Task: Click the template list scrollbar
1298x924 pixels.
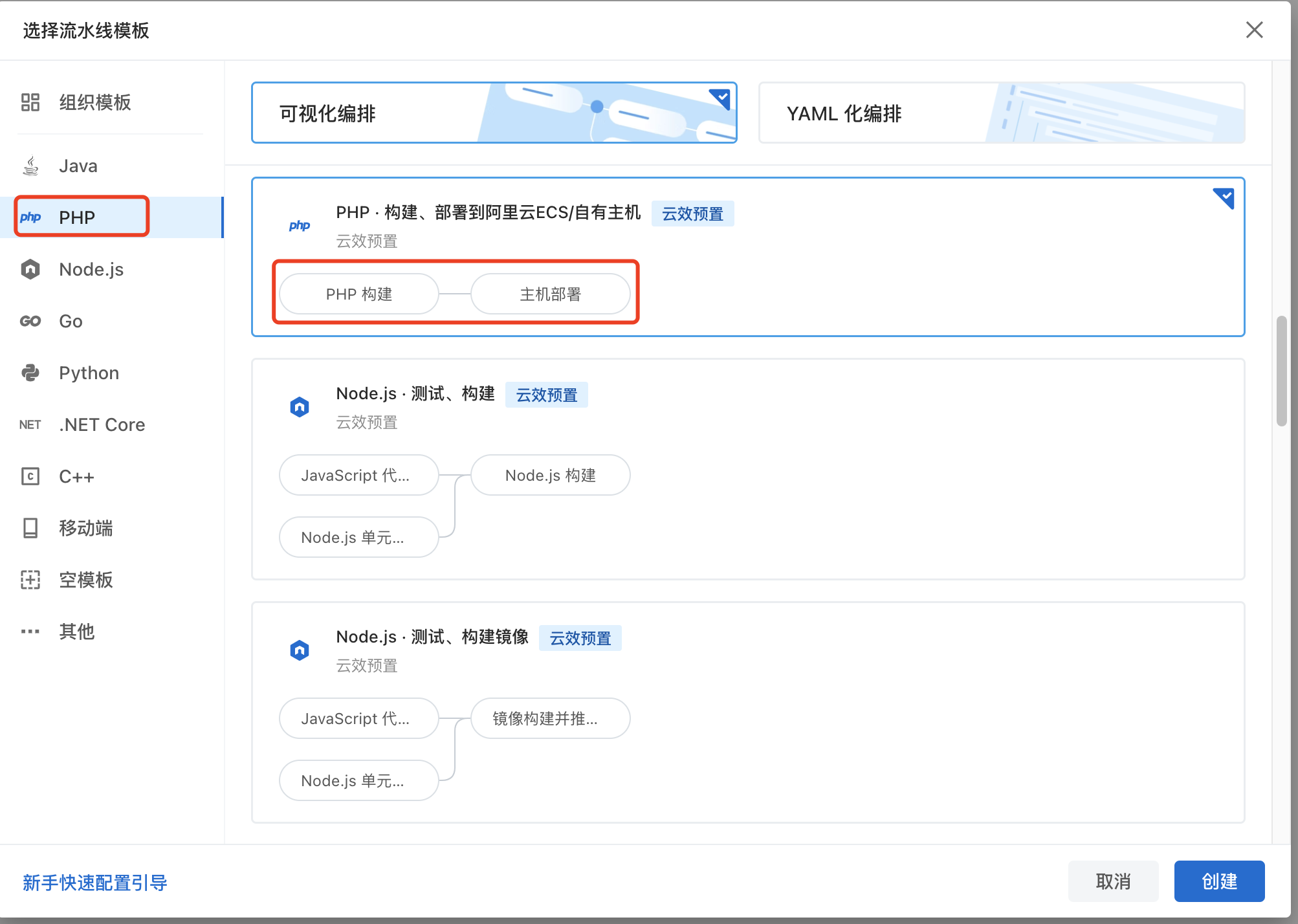Action: pos(1281,371)
